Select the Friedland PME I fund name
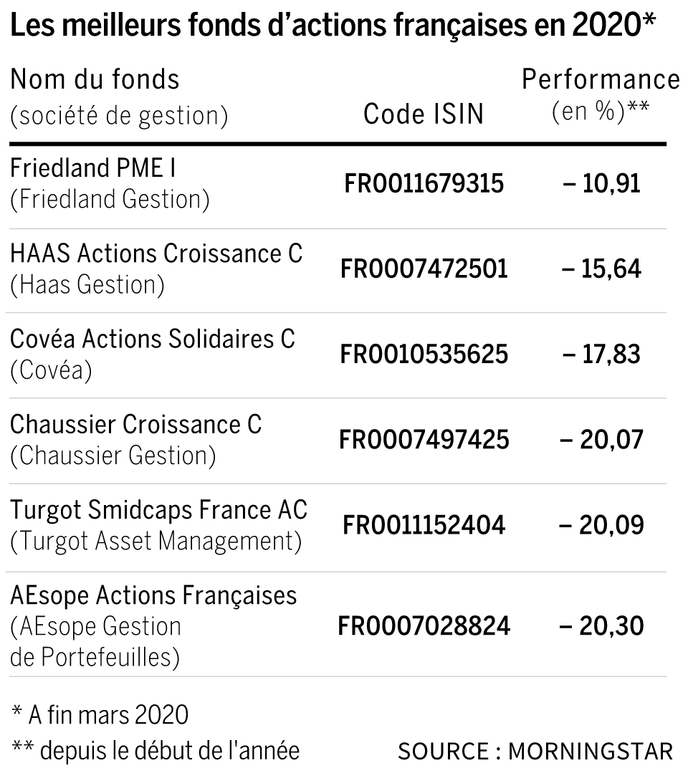 coord(93,168)
